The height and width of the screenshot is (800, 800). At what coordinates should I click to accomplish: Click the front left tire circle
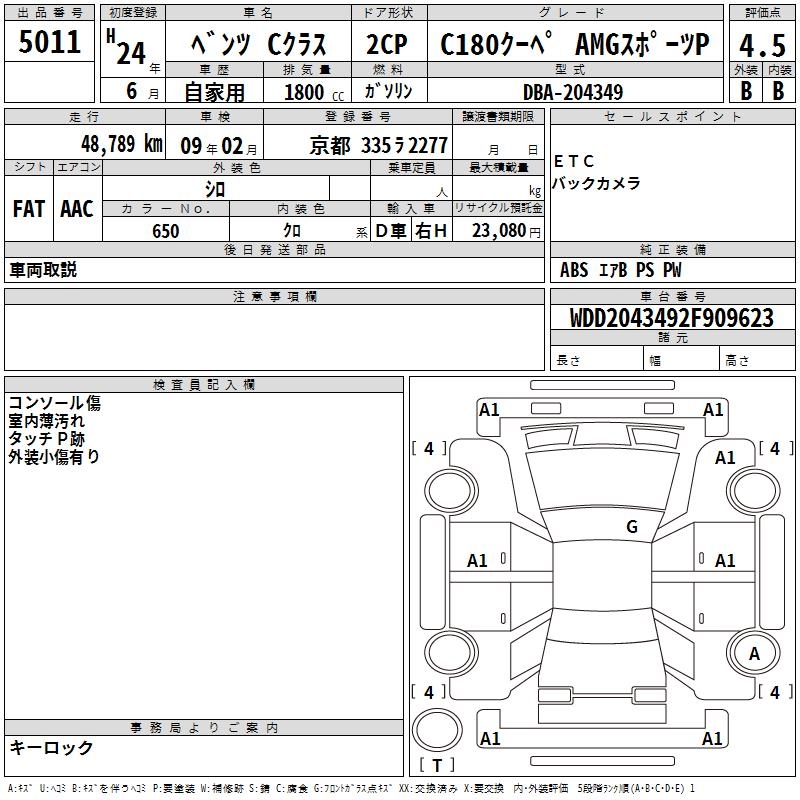click(x=451, y=491)
